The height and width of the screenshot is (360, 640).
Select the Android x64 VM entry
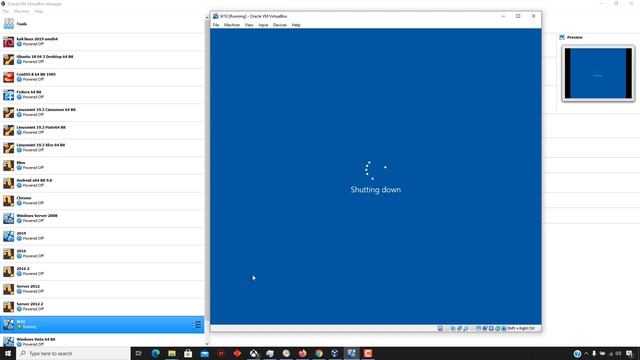(x=102, y=183)
